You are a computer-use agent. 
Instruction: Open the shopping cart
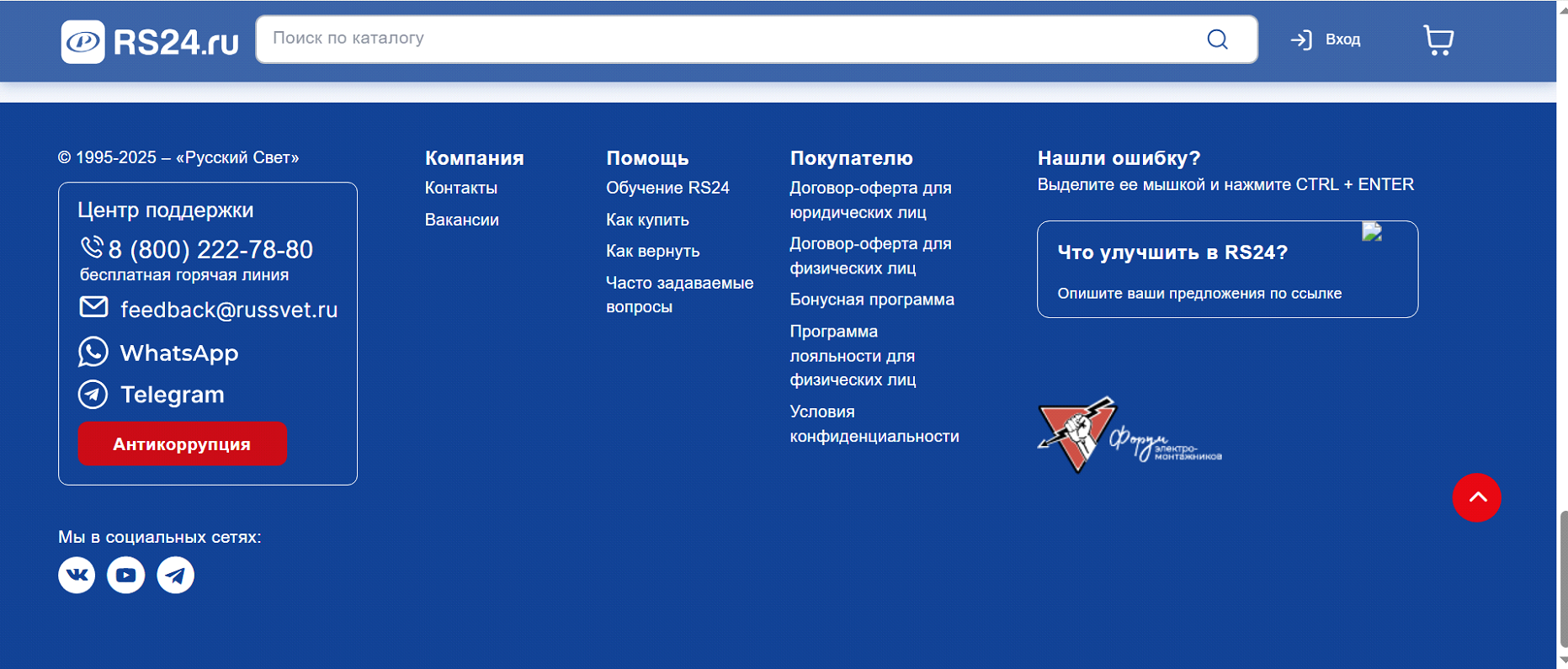pyautogui.click(x=1438, y=40)
